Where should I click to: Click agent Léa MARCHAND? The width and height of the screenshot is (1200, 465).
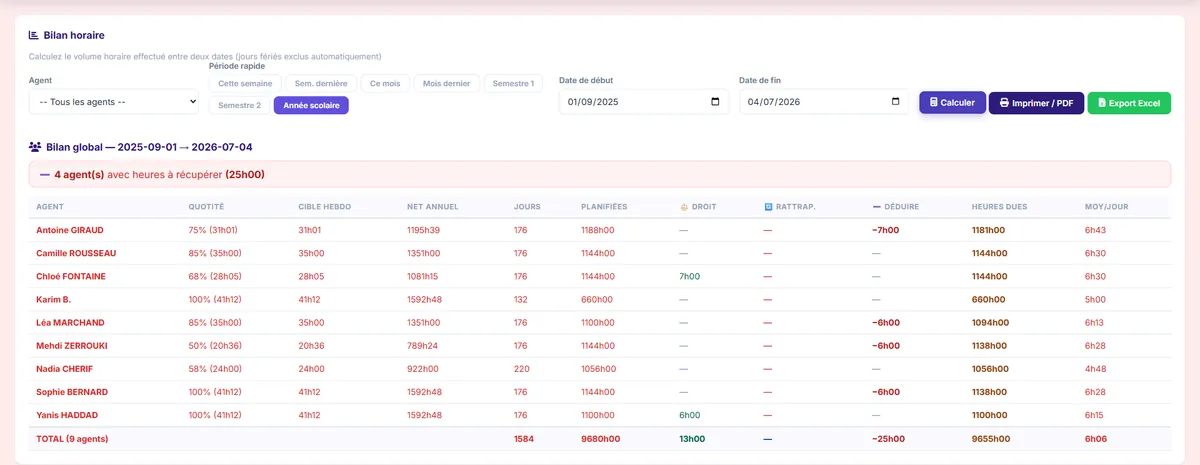[70, 322]
